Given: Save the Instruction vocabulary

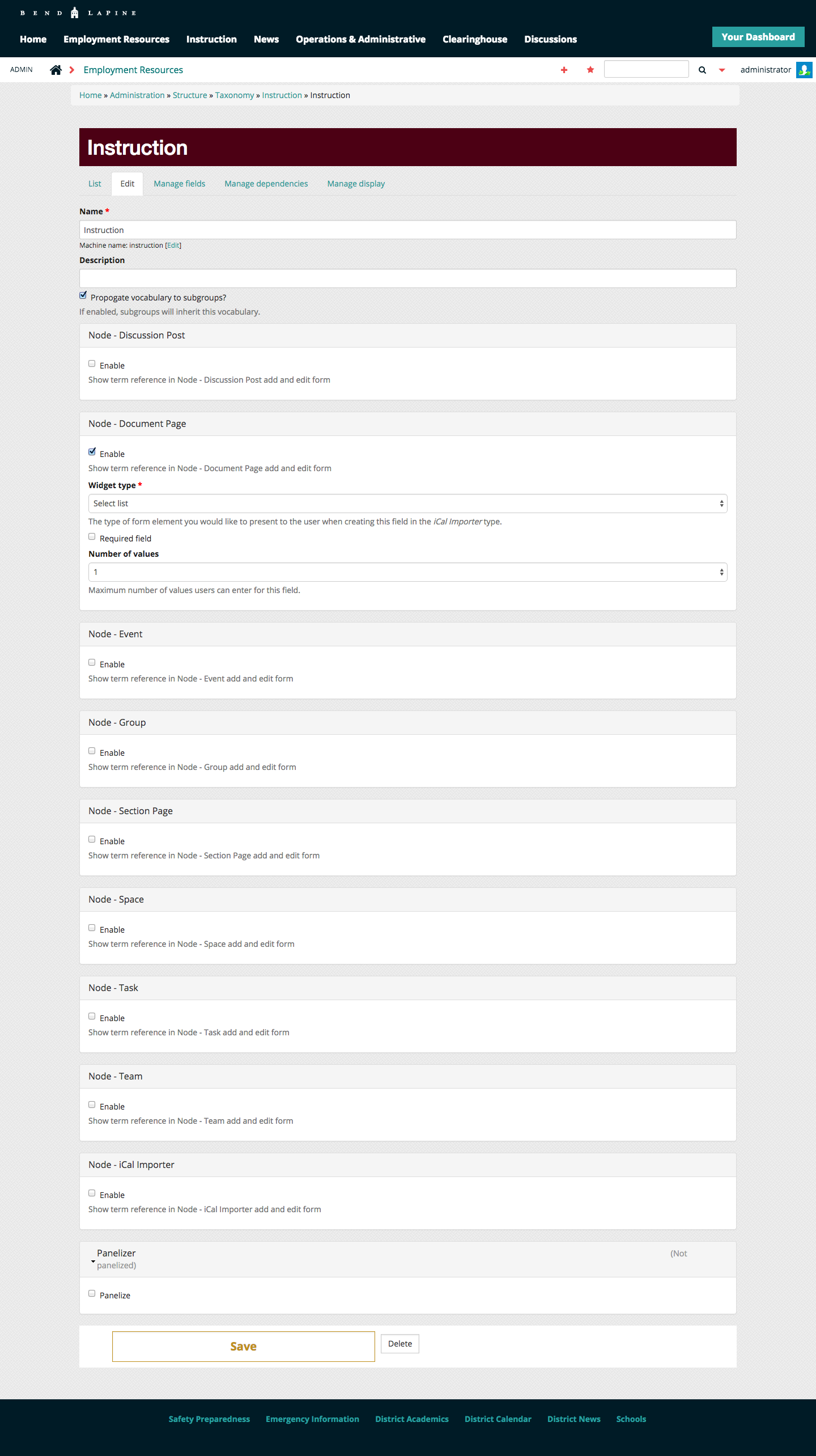Looking at the screenshot, I should pos(243,1346).
